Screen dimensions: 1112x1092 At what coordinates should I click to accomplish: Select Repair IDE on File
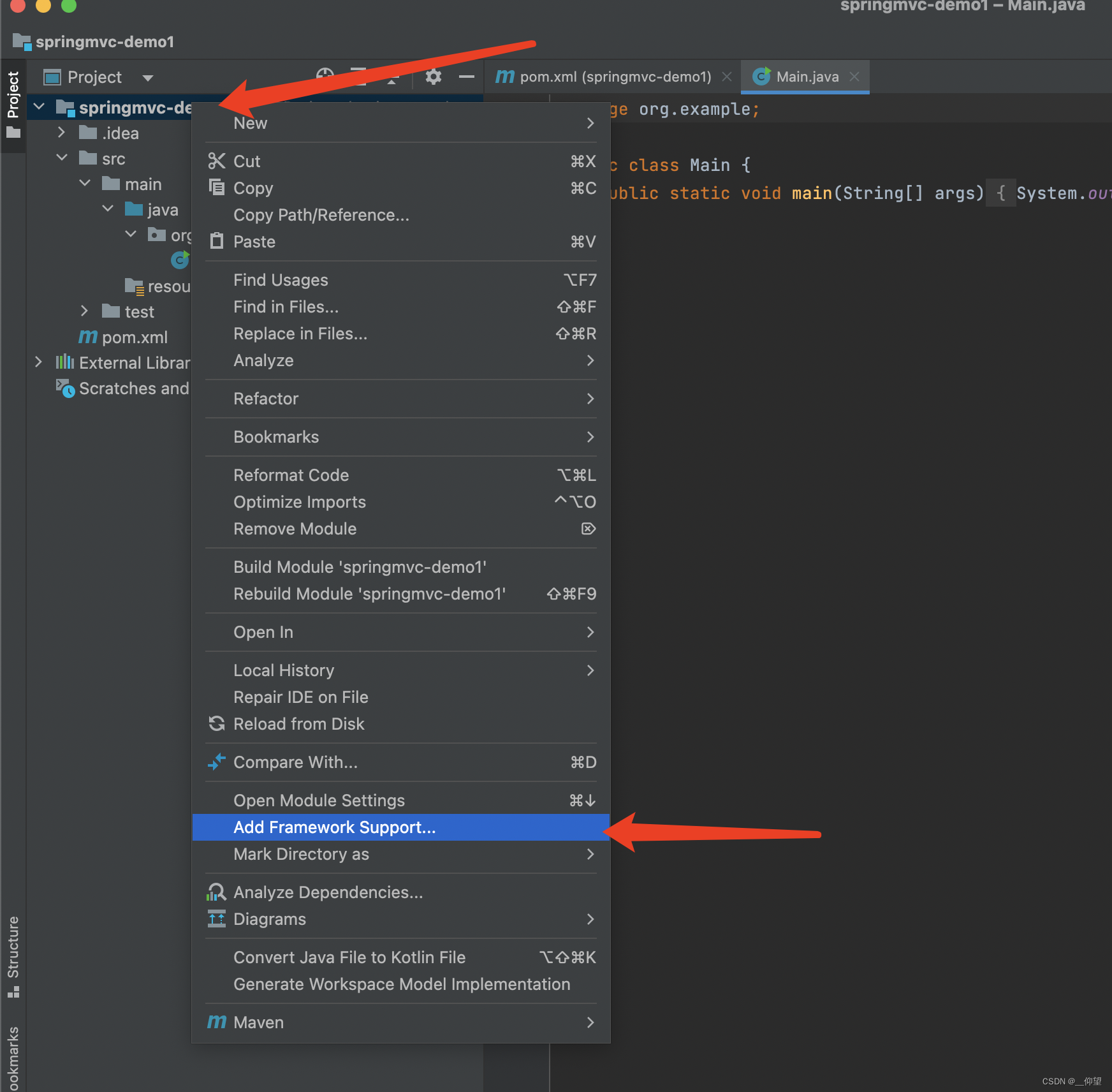pos(401,697)
